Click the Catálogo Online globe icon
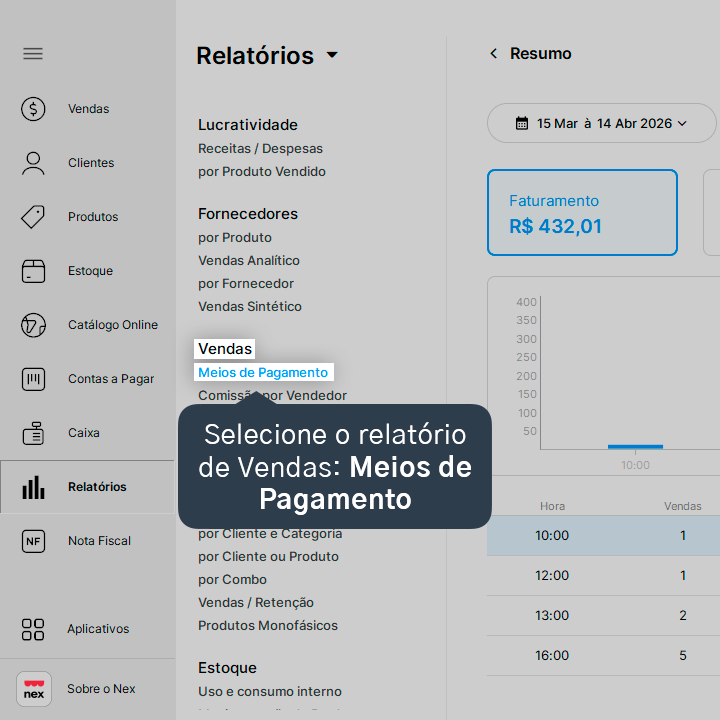 coord(33,325)
